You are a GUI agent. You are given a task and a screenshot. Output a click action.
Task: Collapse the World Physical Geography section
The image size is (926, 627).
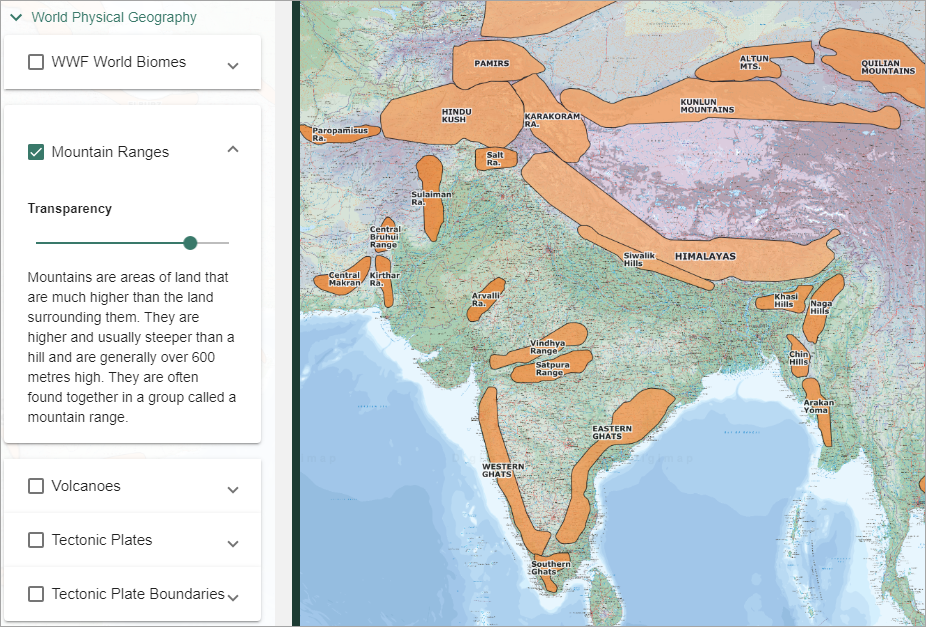(x=16, y=17)
